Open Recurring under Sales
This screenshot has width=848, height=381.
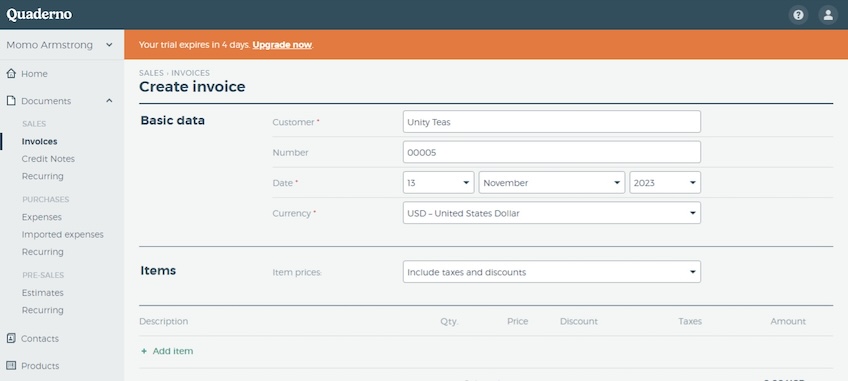(x=42, y=176)
